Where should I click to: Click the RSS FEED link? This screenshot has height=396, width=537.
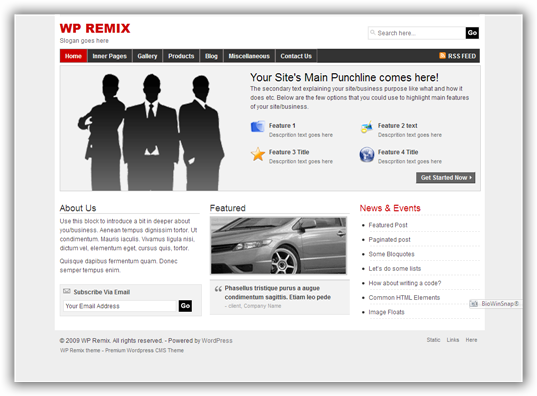[x=458, y=56]
